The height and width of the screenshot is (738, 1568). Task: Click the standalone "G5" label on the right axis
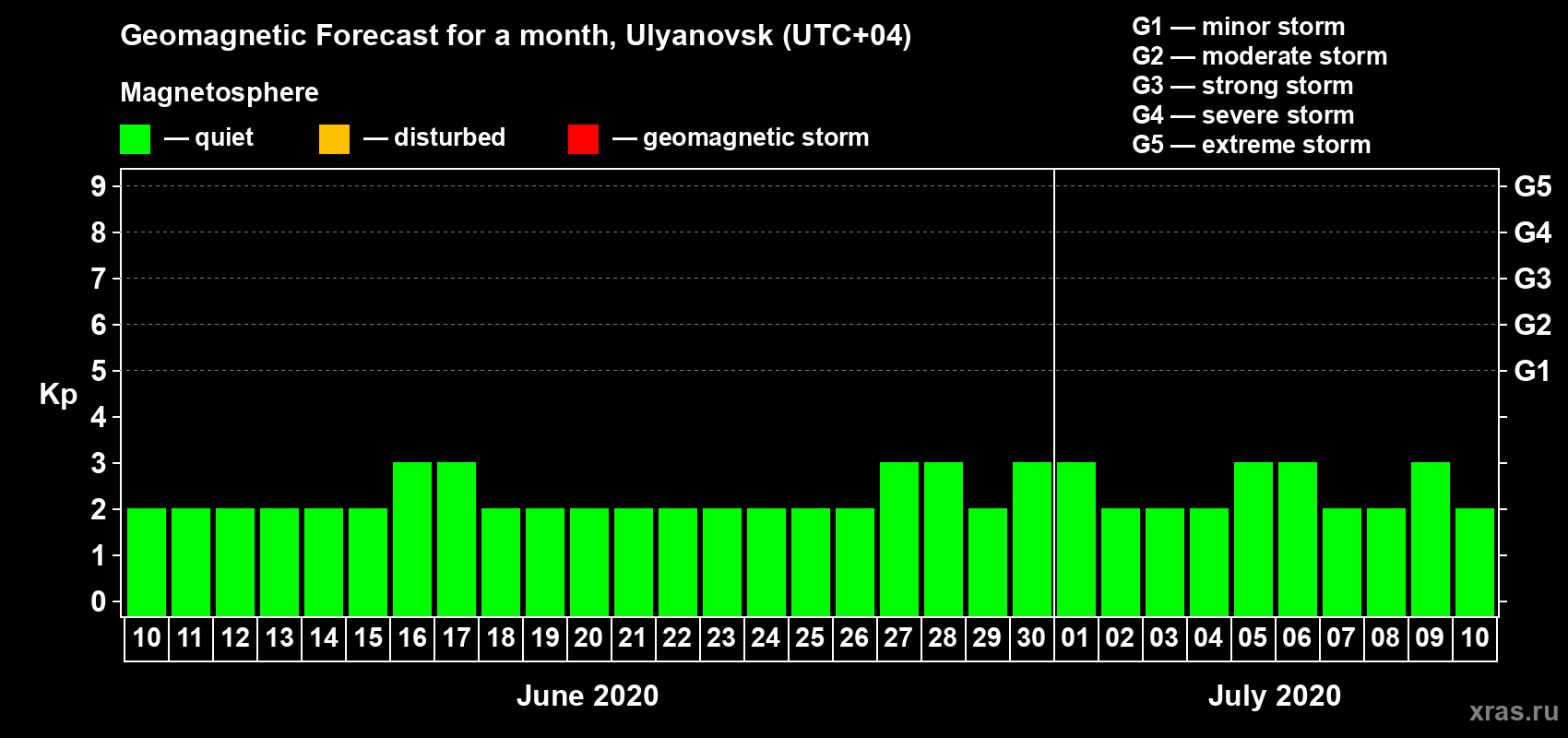coord(1533,186)
